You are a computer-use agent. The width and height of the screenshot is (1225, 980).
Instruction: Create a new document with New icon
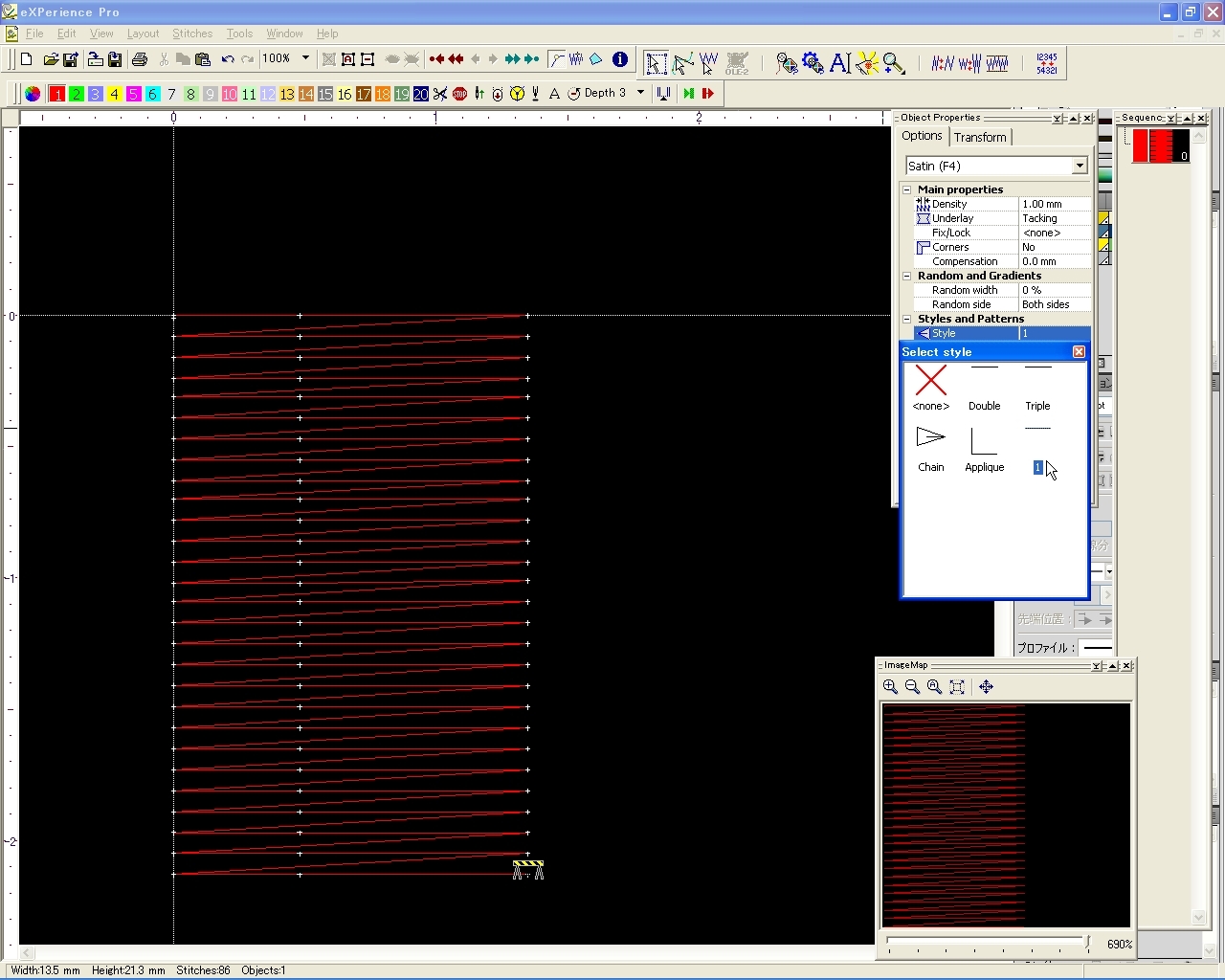click(x=27, y=59)
